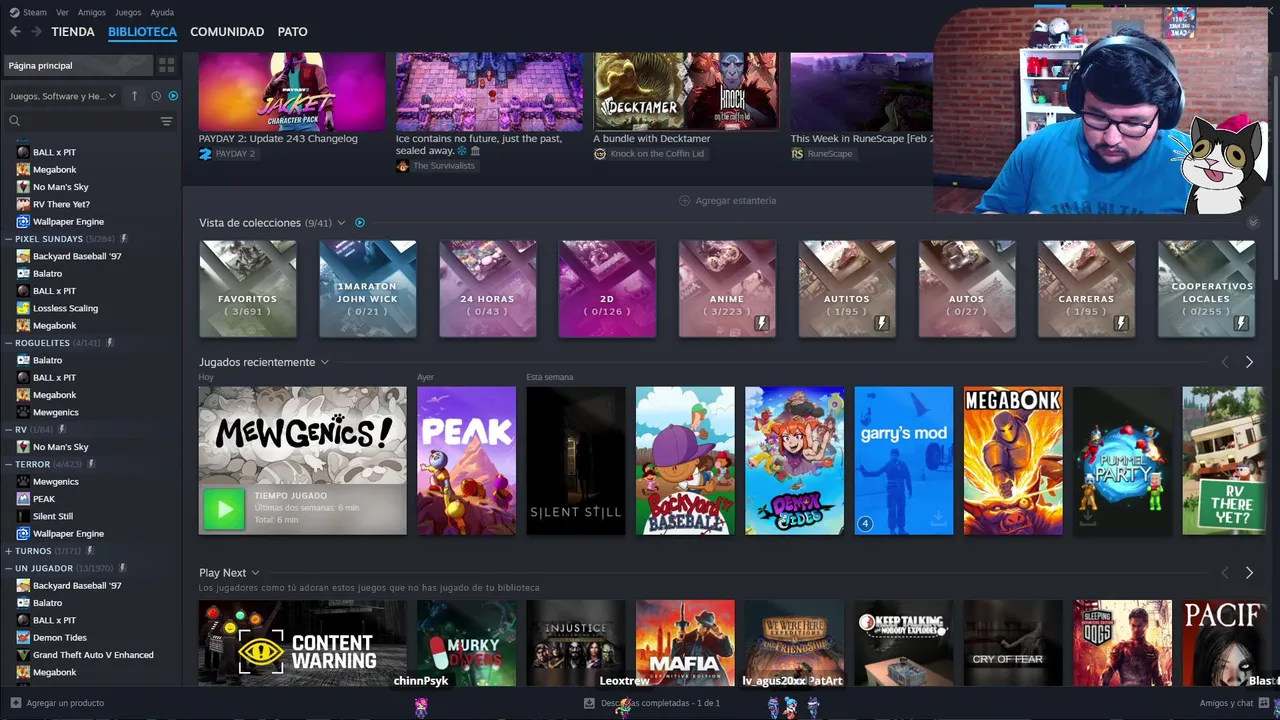Click Agregar un producto
The width and height of the screenshot is (1280, 720).
click(65, 703)
